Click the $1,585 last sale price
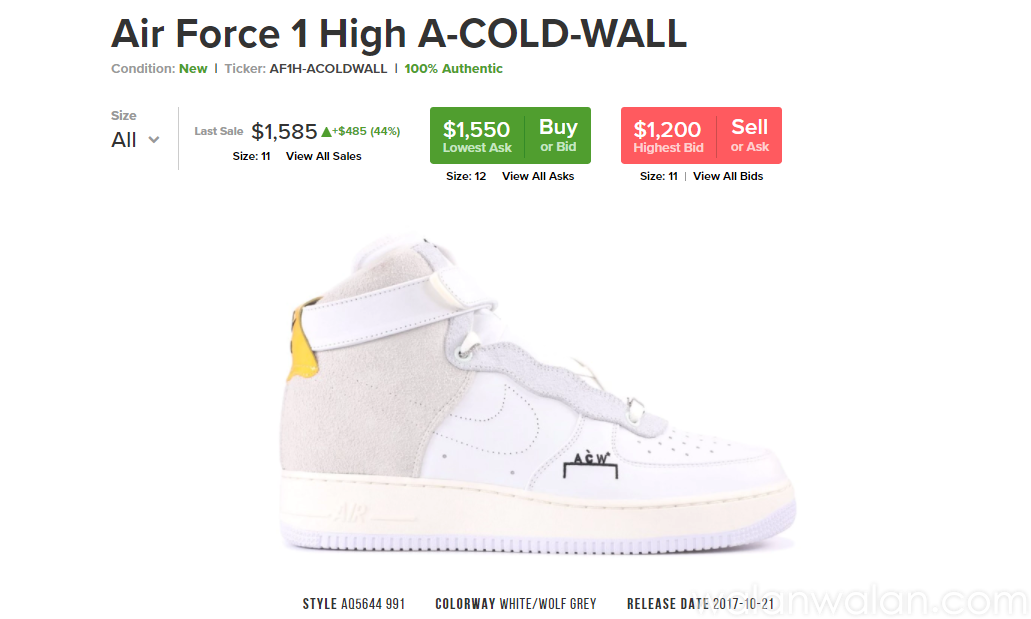The width and height of the screenshot is (1031, 619). click(x=284, y=132)
